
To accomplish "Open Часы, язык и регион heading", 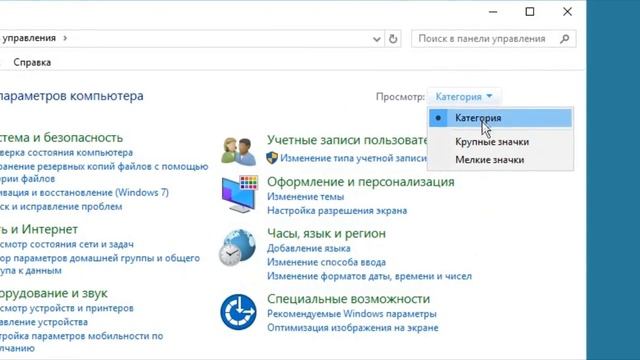I will (x=326, y=233).
